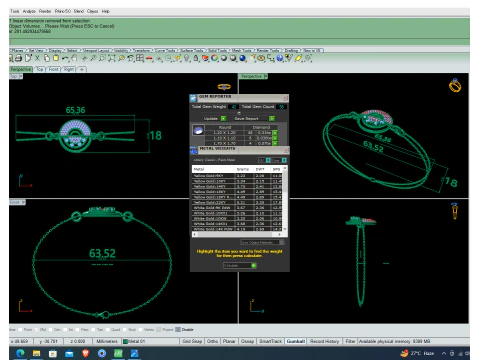Click the Grams column header

244,169
